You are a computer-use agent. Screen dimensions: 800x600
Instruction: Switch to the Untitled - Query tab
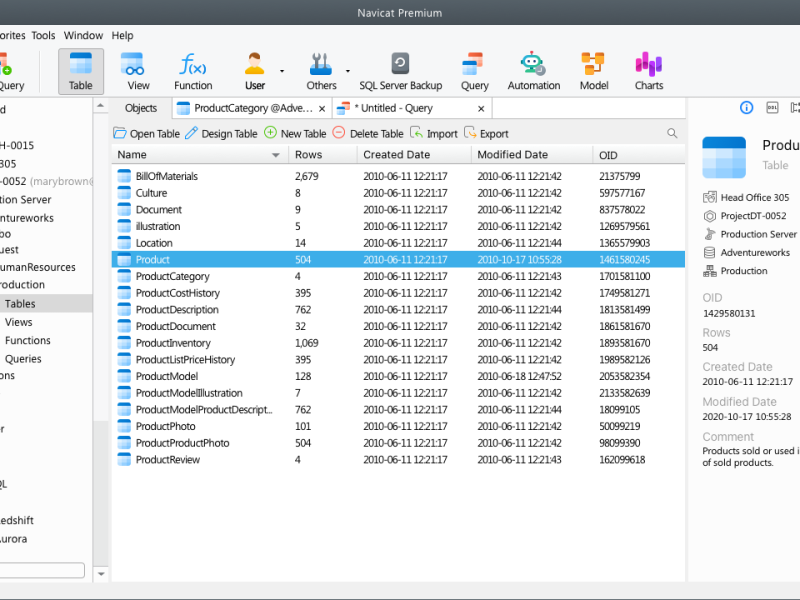coord(412,108)
